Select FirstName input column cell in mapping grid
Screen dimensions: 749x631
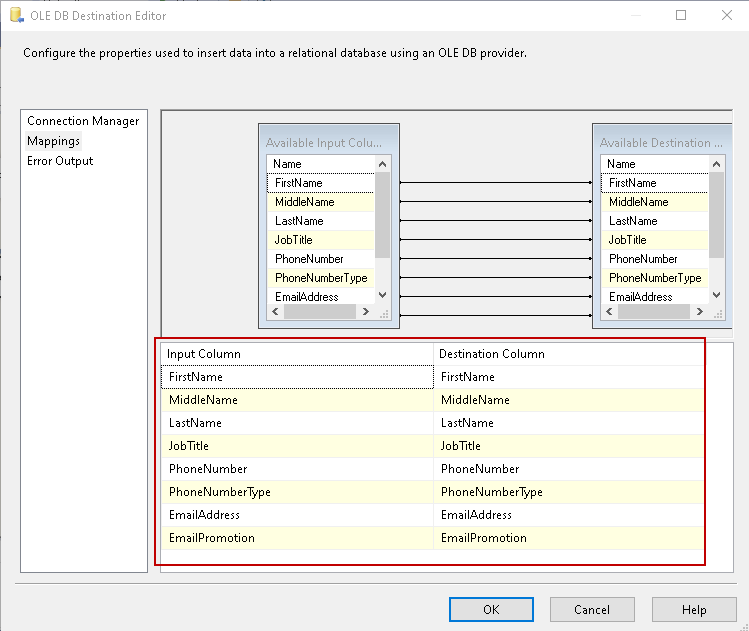point(296,377)
